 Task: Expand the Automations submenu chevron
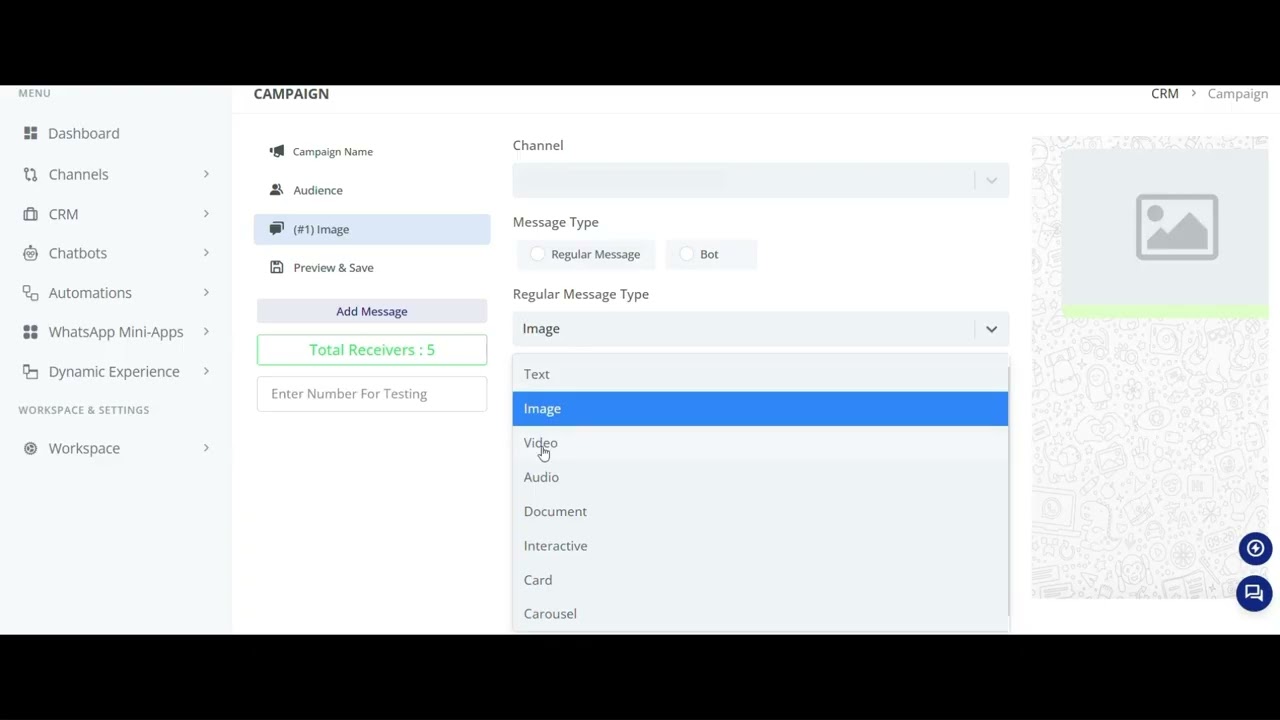pyautogui.click(x=206, y=292)
